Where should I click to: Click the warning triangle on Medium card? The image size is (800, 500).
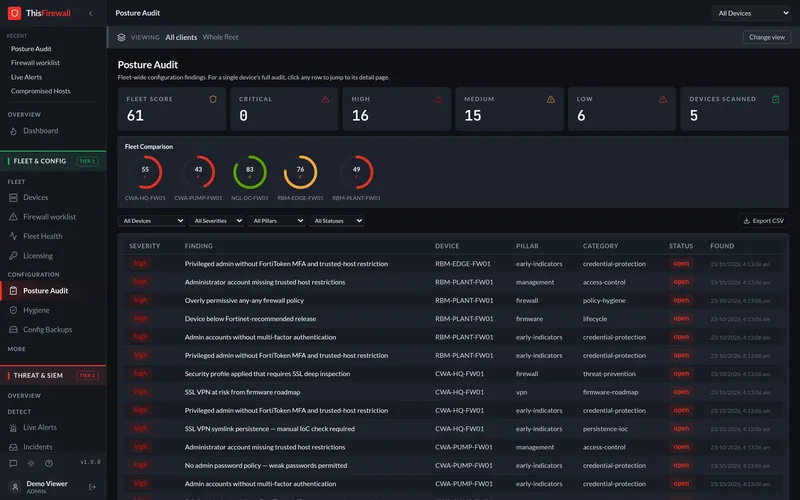click(551, 99)
